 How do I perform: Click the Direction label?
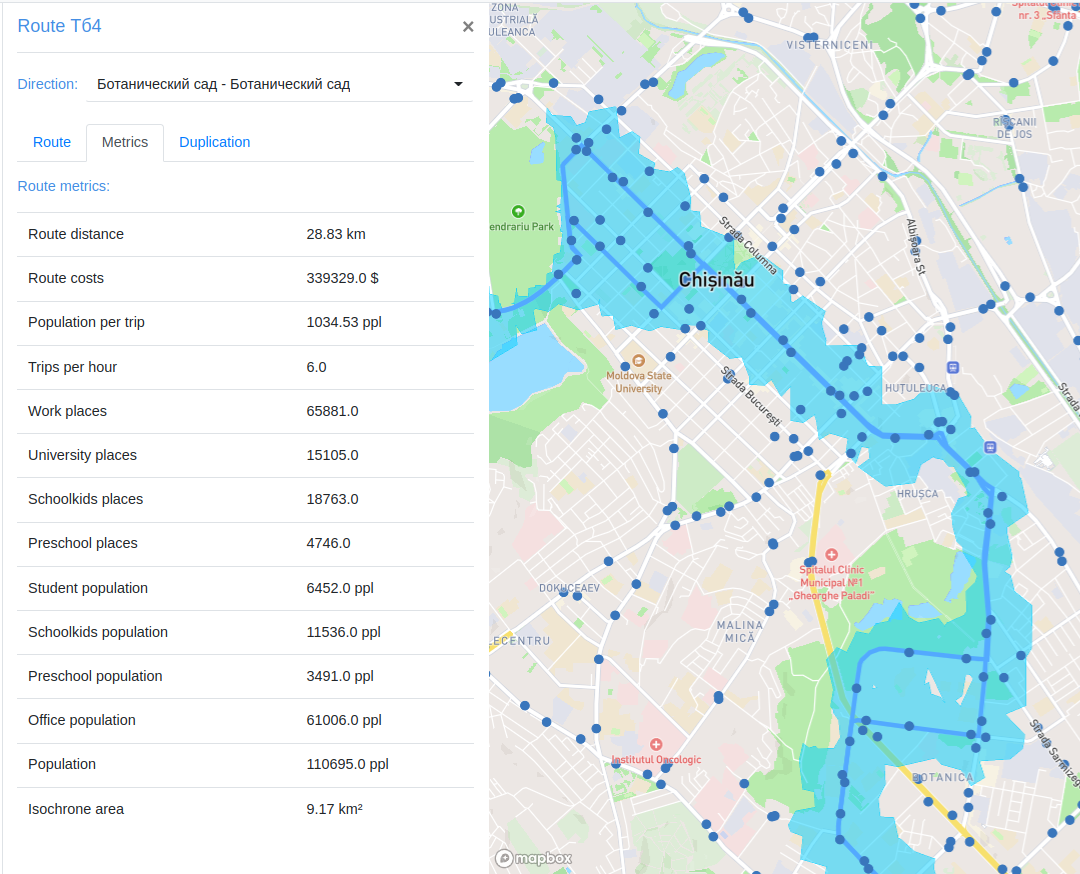[x=48, y=84]
